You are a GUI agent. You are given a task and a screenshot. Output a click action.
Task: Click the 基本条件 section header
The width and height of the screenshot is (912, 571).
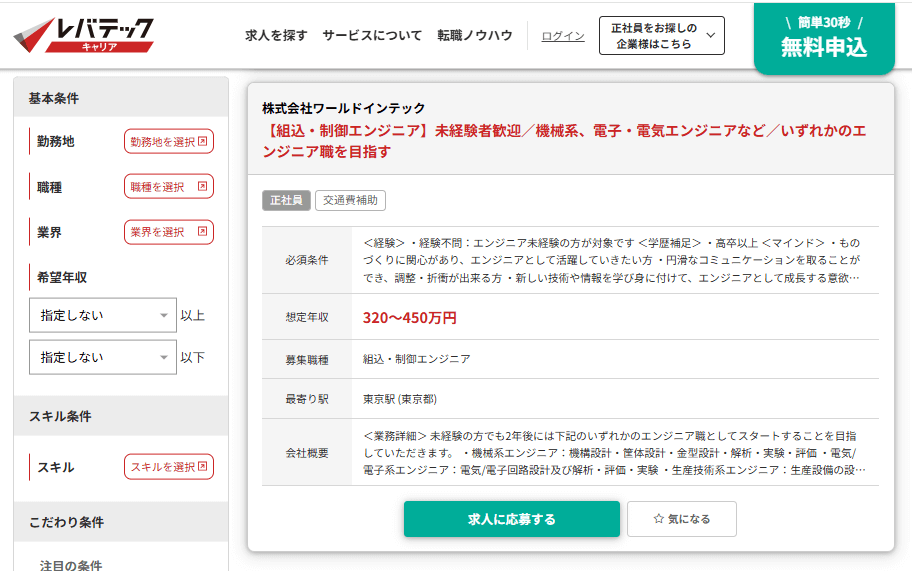[x=121, y=98]
